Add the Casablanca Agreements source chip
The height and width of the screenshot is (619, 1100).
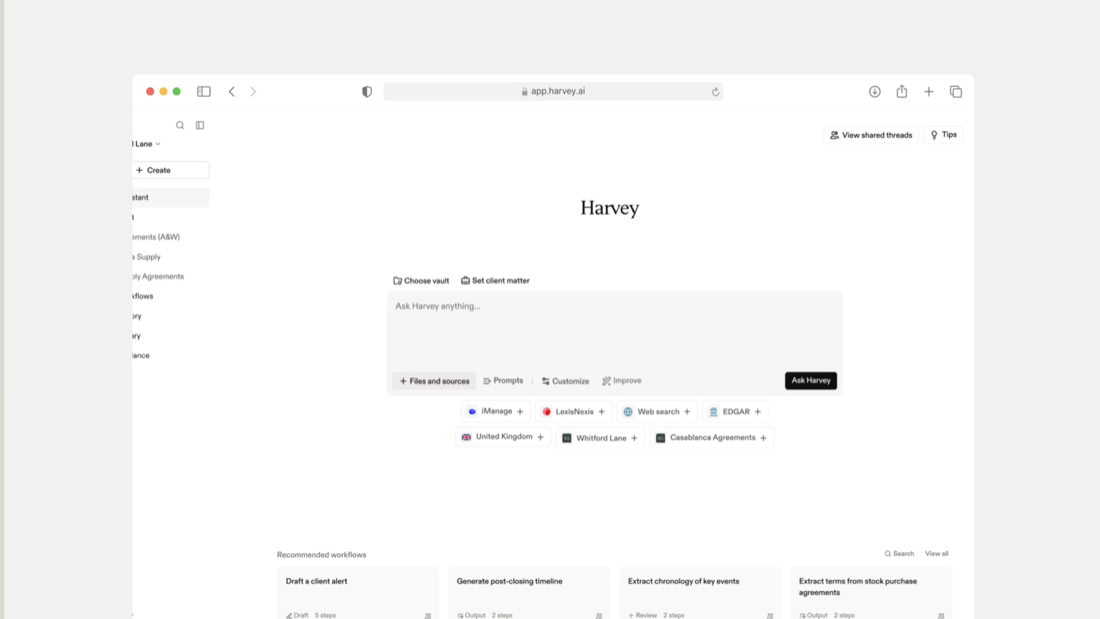[711, 438]
